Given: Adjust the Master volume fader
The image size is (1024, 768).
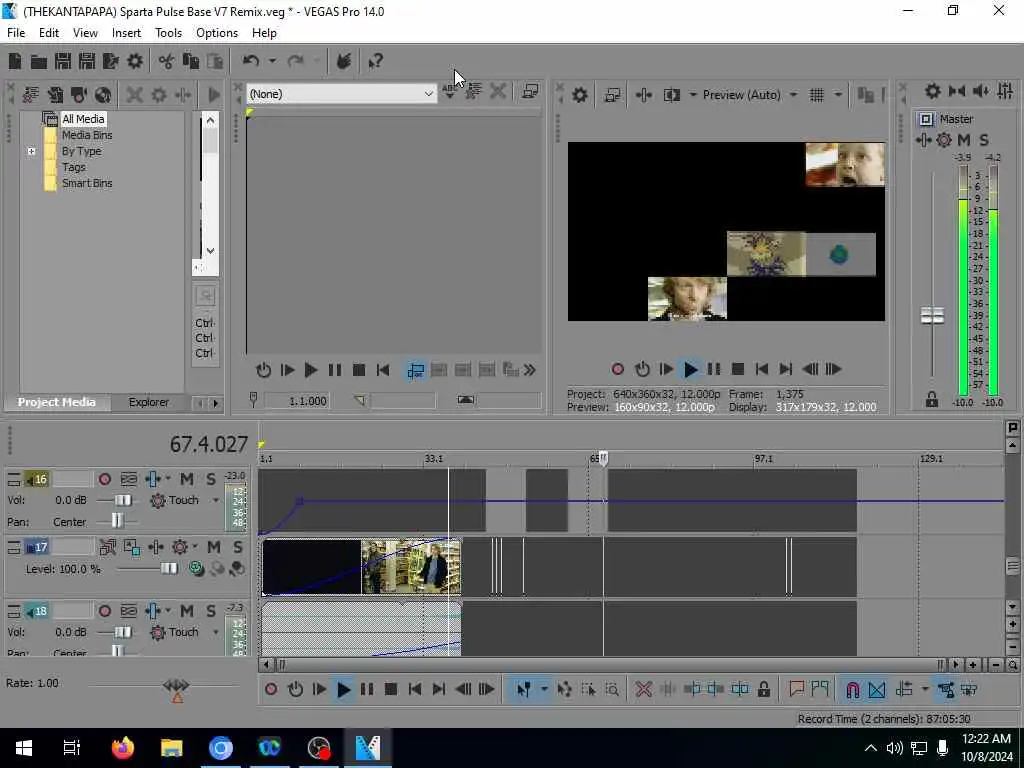Looking at the screenshot, I should coord(932,316).
